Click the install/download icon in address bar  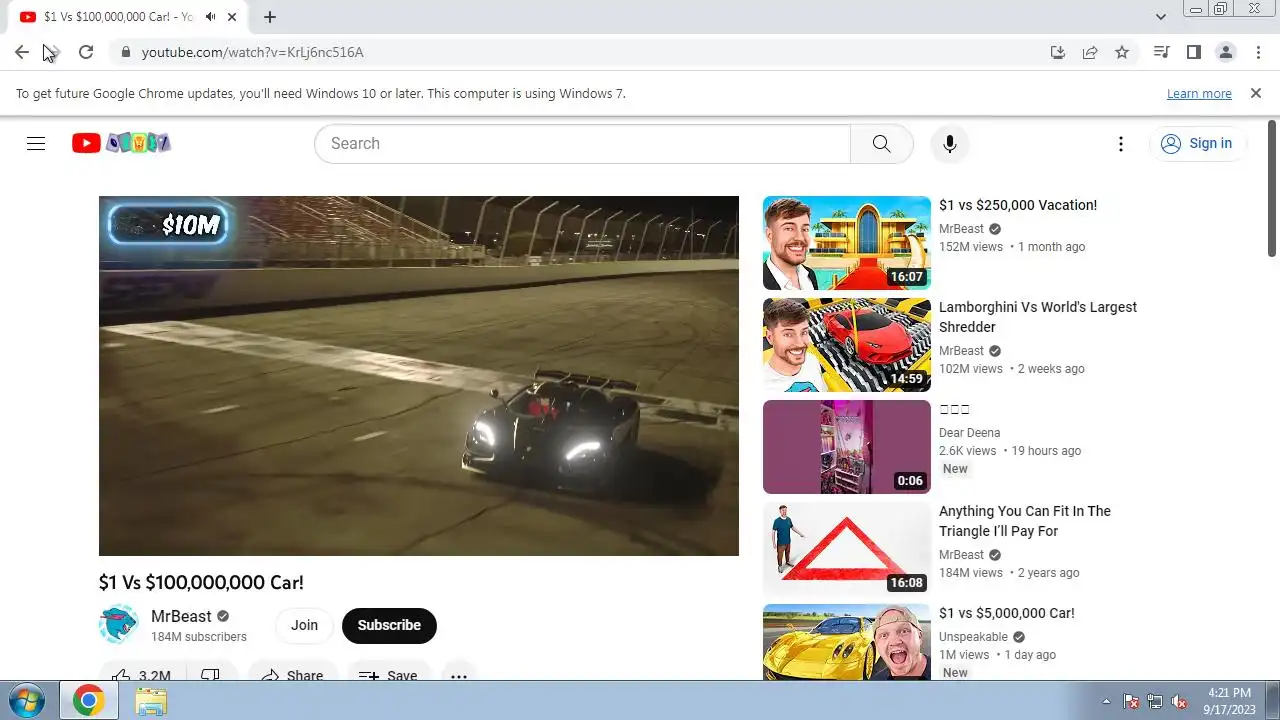[1058, 52]
